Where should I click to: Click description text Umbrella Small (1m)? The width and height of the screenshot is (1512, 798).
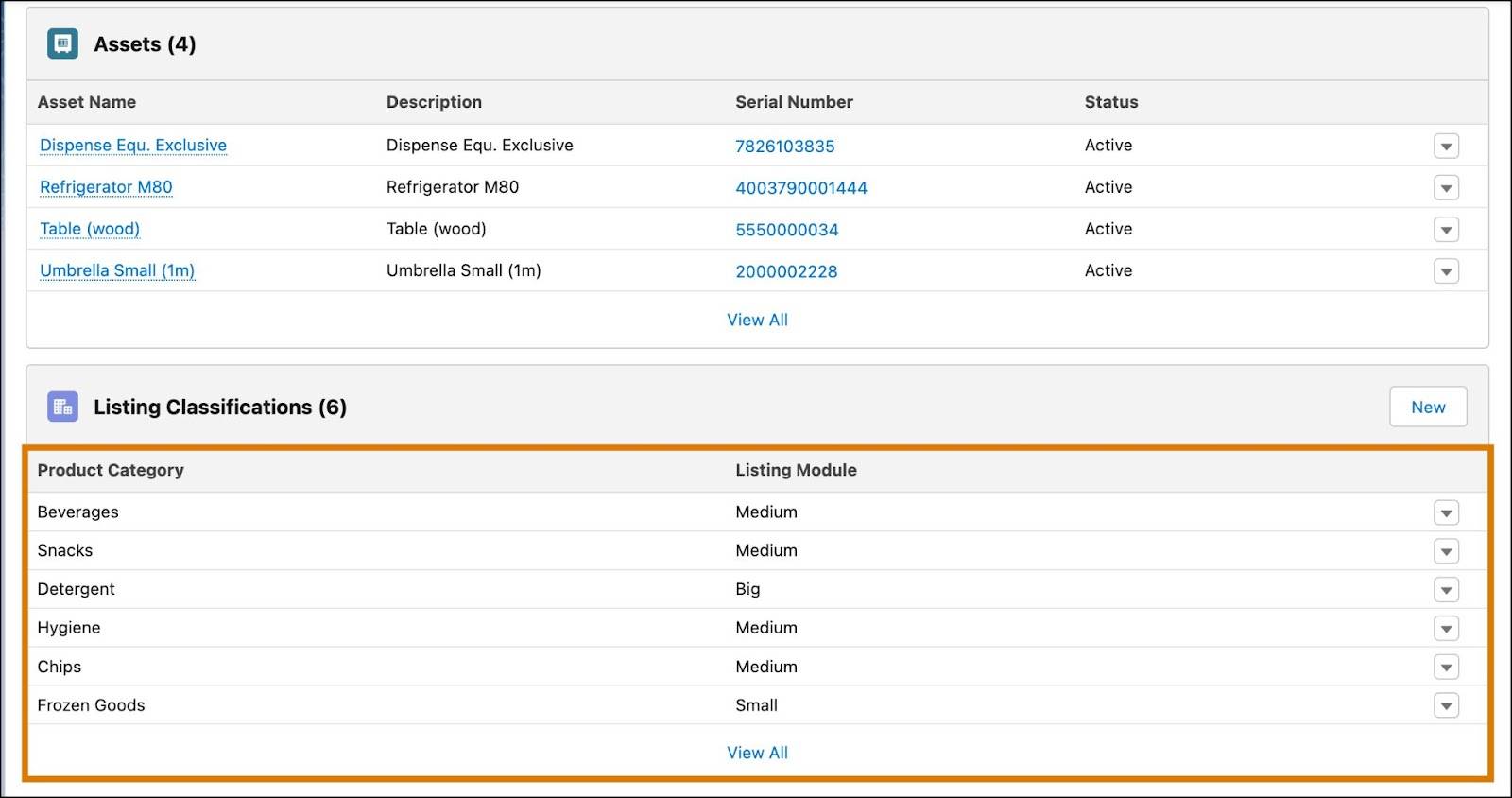pos(464,270)
